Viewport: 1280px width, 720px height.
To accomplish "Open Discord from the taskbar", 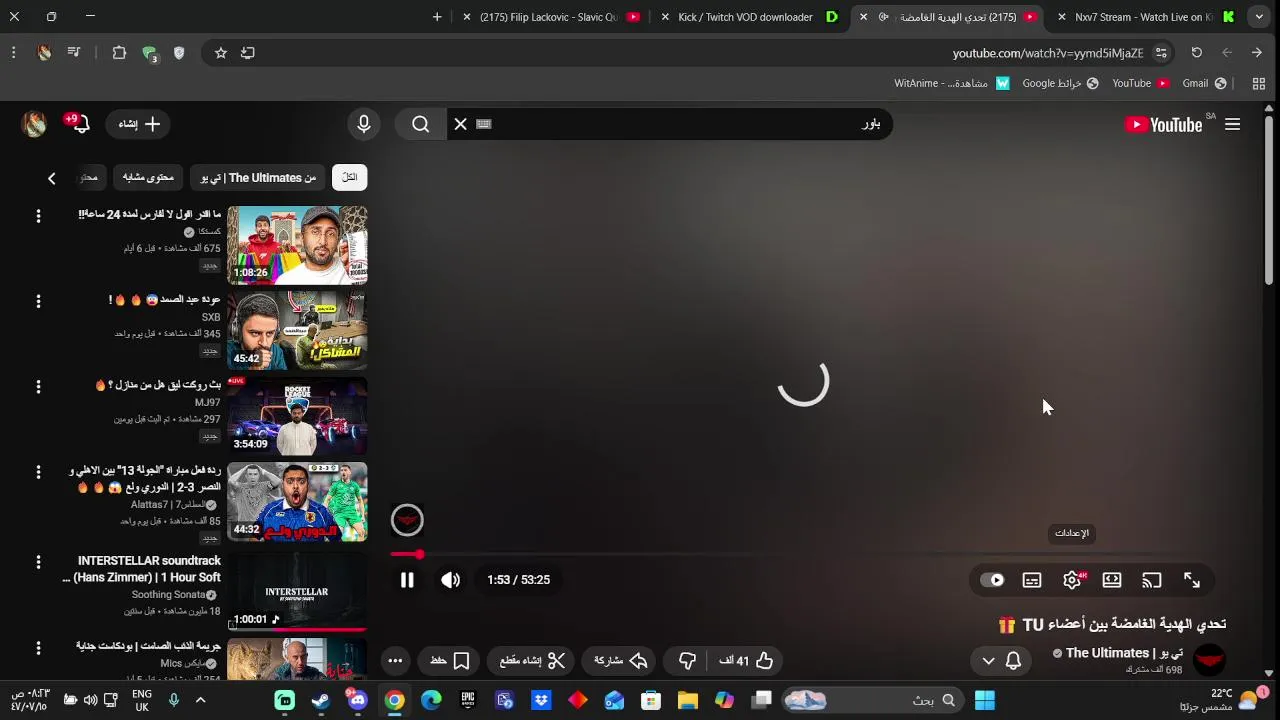I will 358,700.
